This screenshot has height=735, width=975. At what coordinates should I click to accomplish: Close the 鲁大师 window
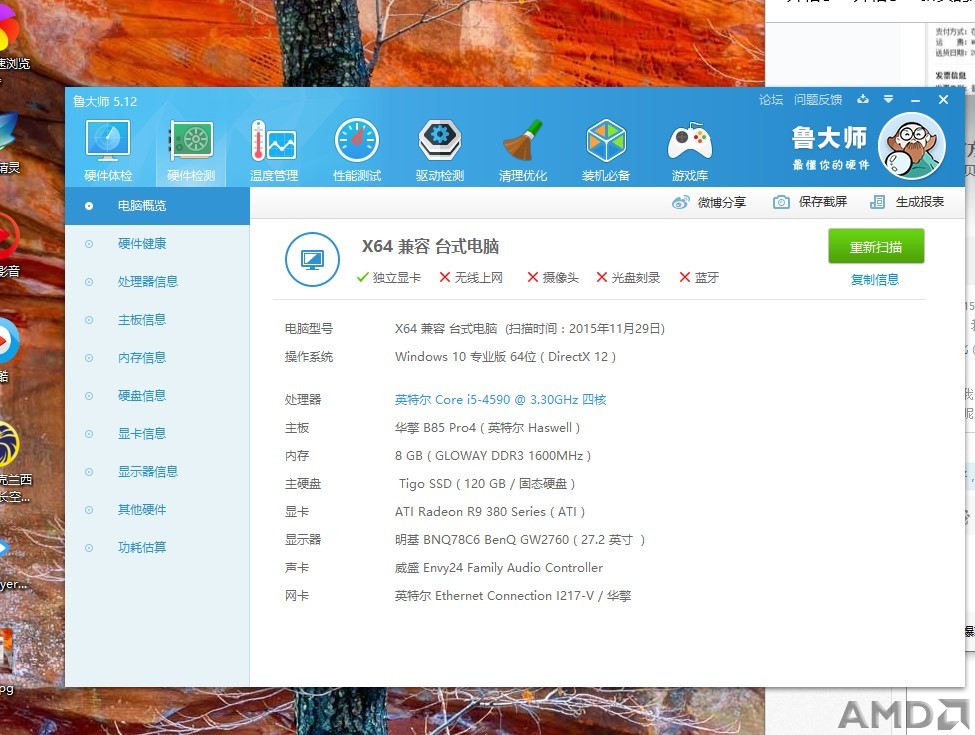[943, 99]
